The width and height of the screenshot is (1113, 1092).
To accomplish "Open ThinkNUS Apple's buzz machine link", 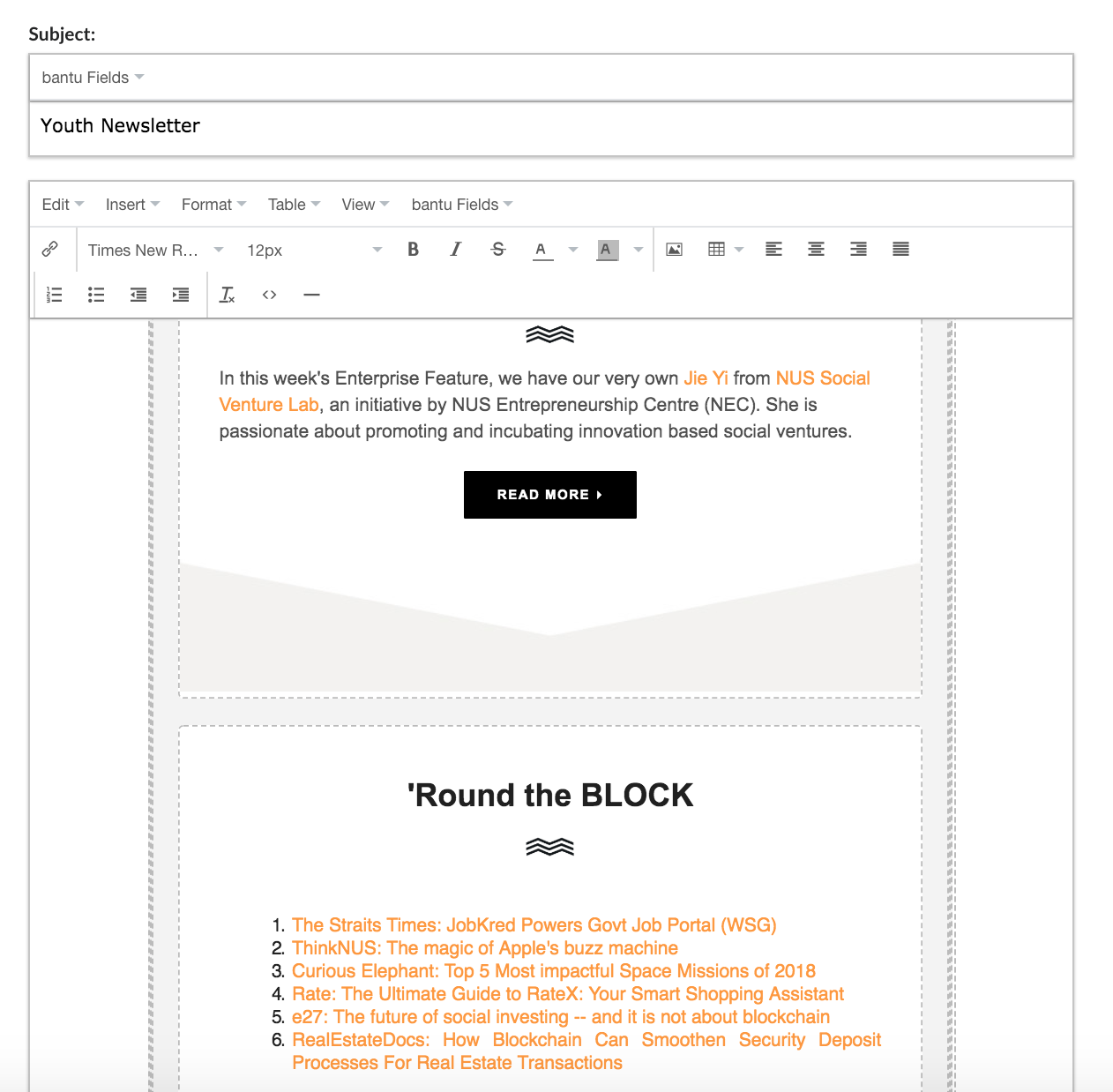I will (485, 948).
